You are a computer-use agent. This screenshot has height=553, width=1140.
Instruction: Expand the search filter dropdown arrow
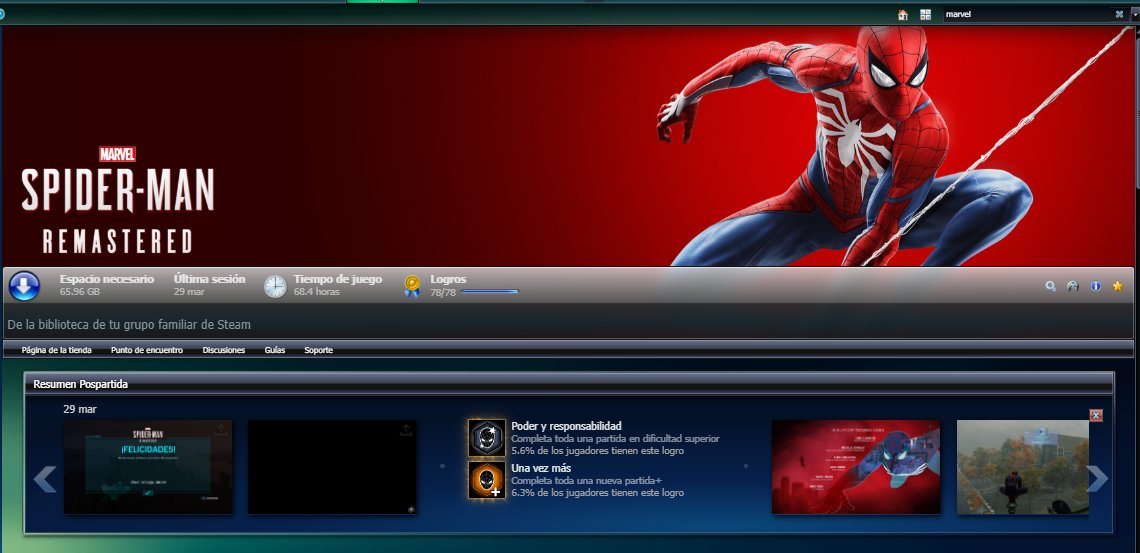coord(1135,15)
